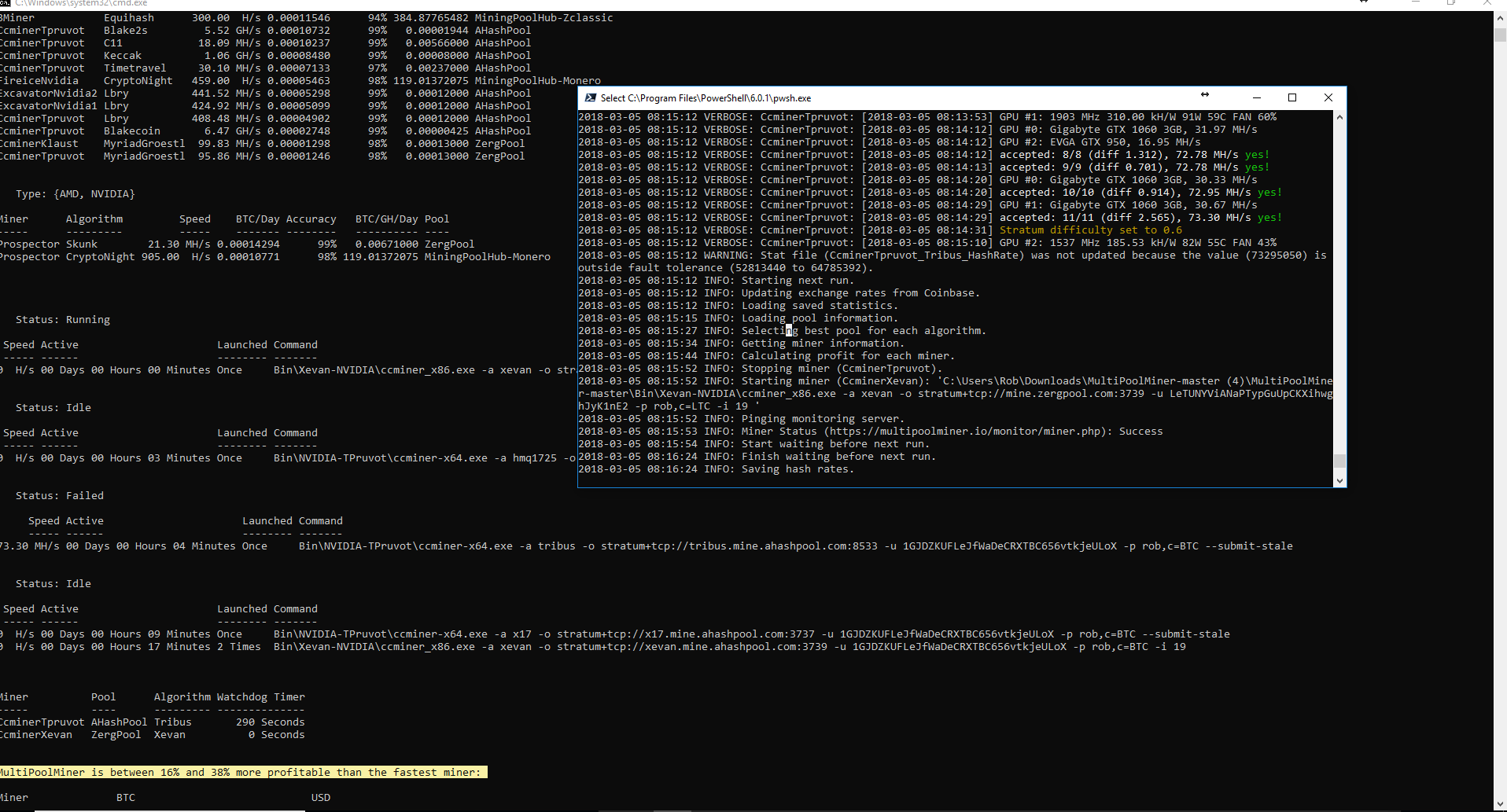The height and width of the screenshot is (812, 1507).
Task: Minimize the pwsh.exe PowerShell window
Action: 1256,97
